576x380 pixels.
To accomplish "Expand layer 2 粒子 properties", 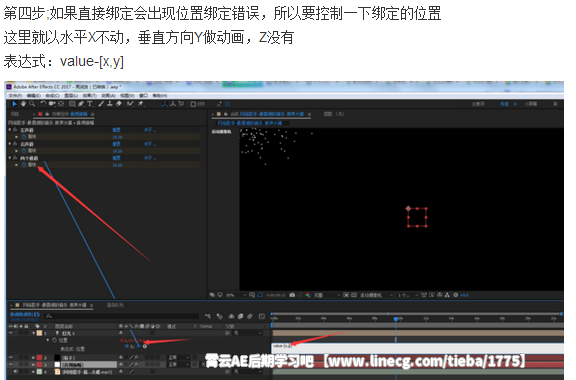I will pyautogui.click(x=33, y=357).
